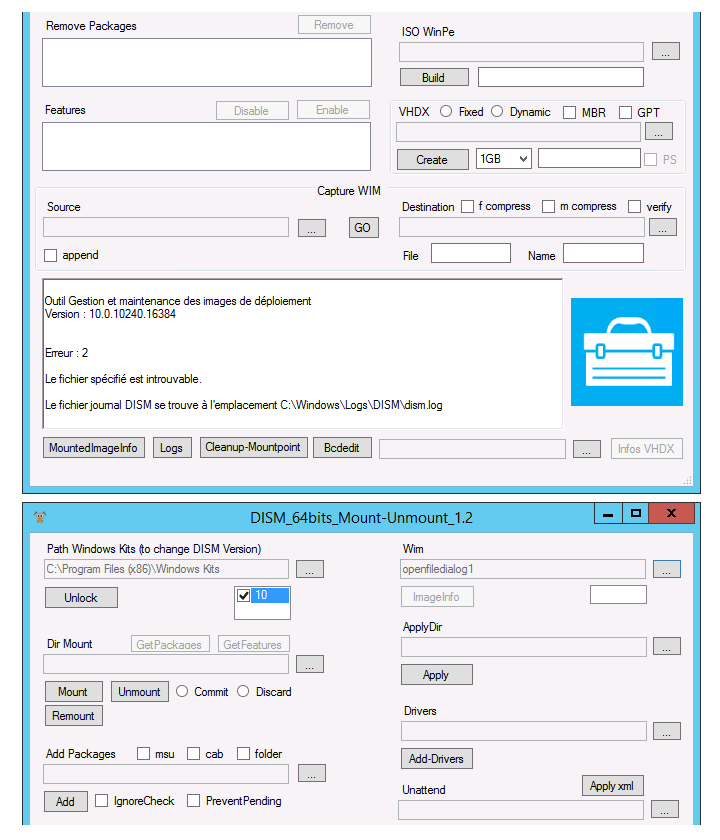
Task: Tick the append checkbox
Action: point(50,256)
